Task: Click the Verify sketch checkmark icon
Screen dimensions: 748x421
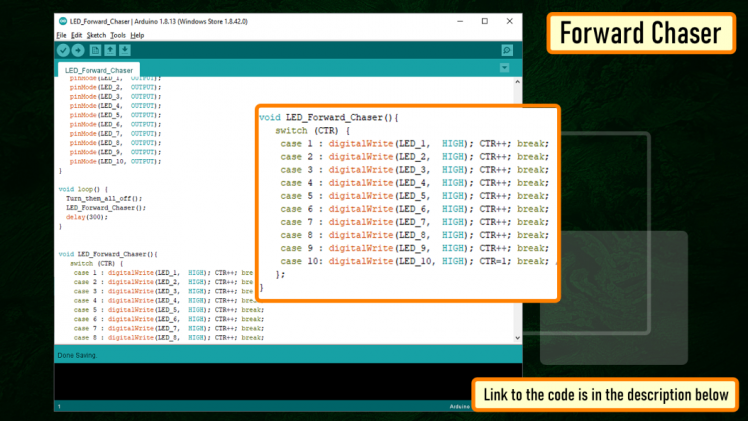Action: pyautogui.click(x=64, y=50)
